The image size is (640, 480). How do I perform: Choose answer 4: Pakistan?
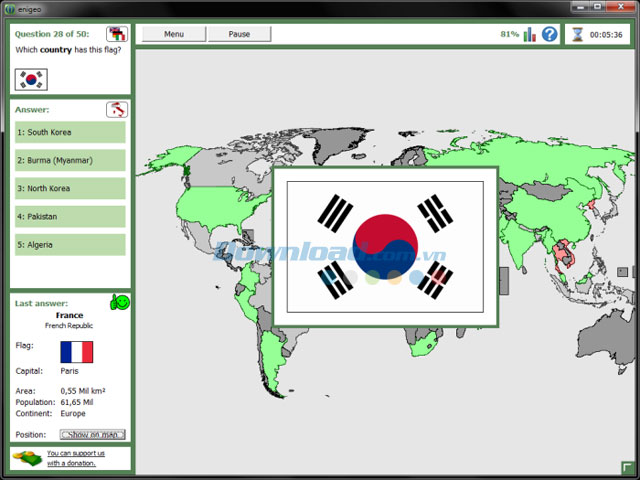pyautogui.click(x=70, y=216)
